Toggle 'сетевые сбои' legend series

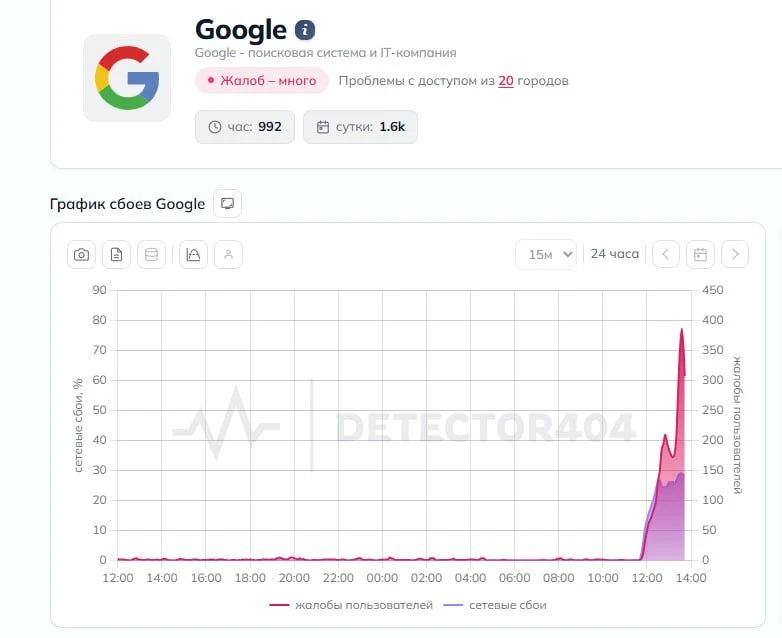495,605
